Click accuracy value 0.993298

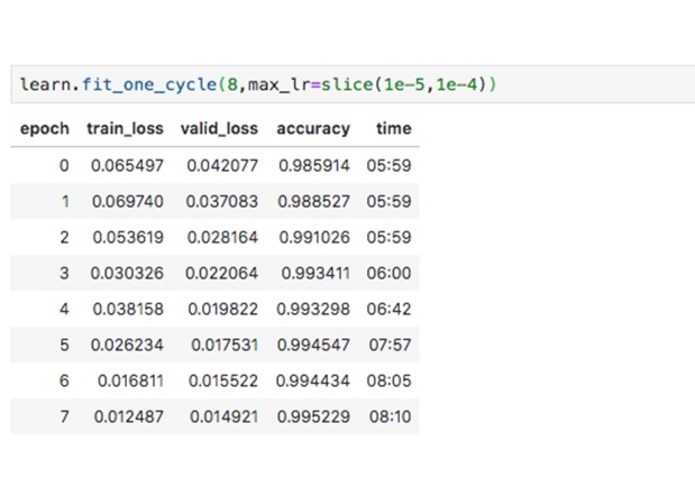pyautogui.click(x=313, y=309)
